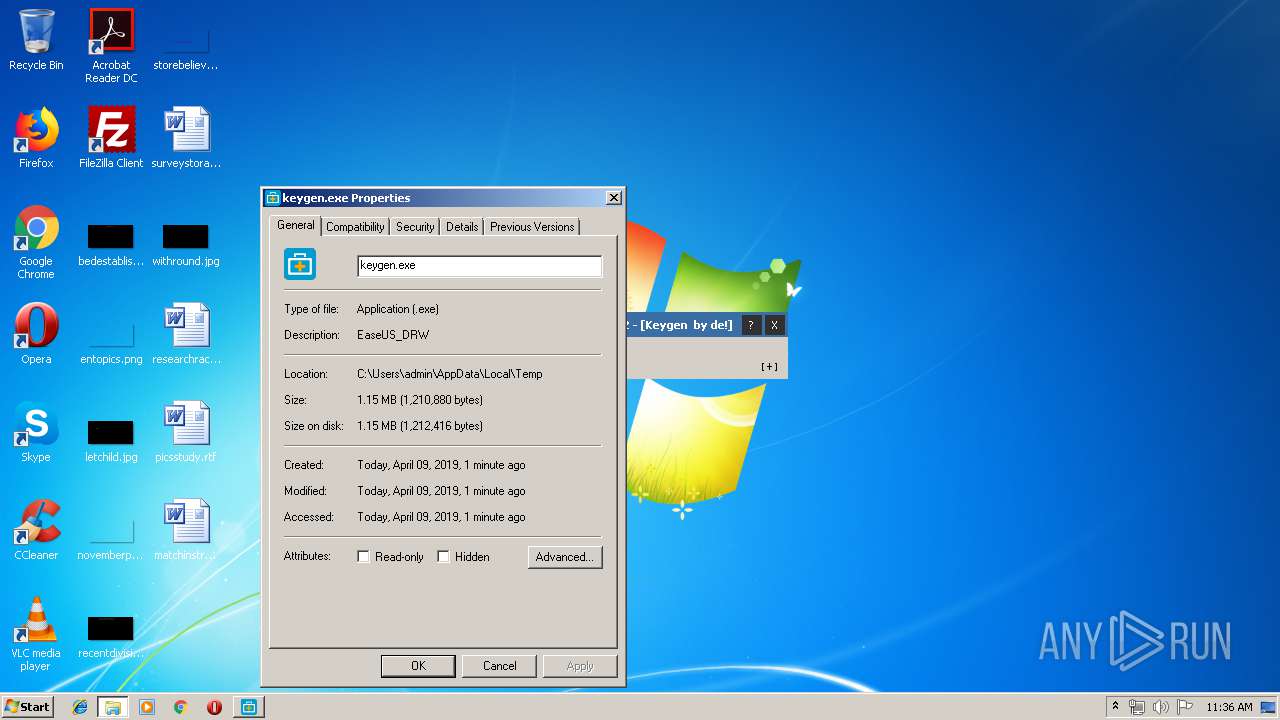Click OK in Properties dialog
This screenshot has height=720, width=1280.
[x=418, y=666]
